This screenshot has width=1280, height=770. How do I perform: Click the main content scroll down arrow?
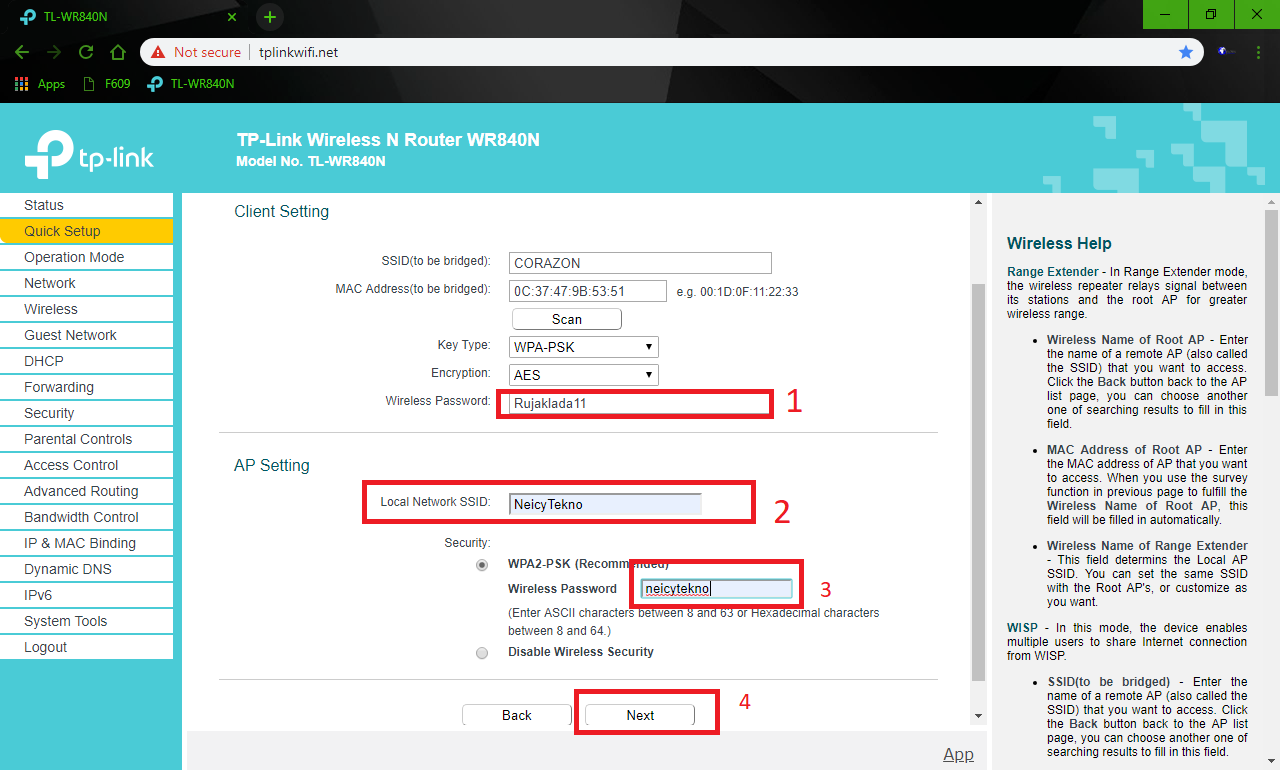[x=978, y=716]
